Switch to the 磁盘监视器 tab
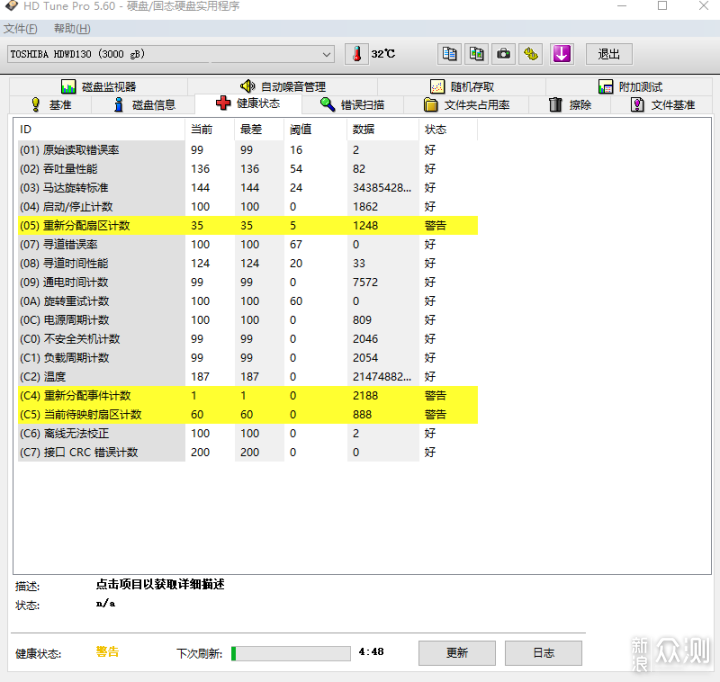720x682 pixels. tap(99, 86)
